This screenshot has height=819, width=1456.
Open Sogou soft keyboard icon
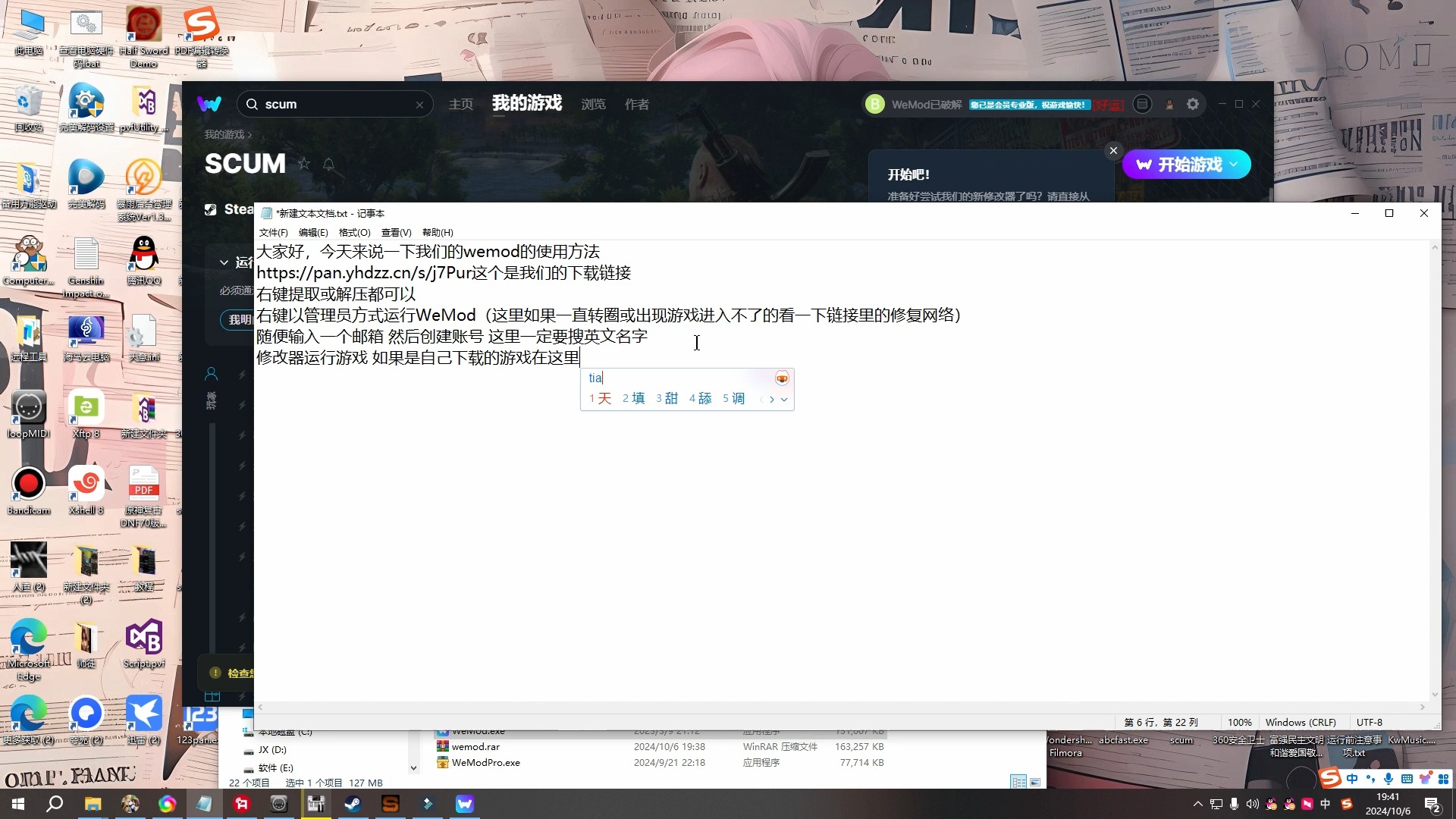1407,779
